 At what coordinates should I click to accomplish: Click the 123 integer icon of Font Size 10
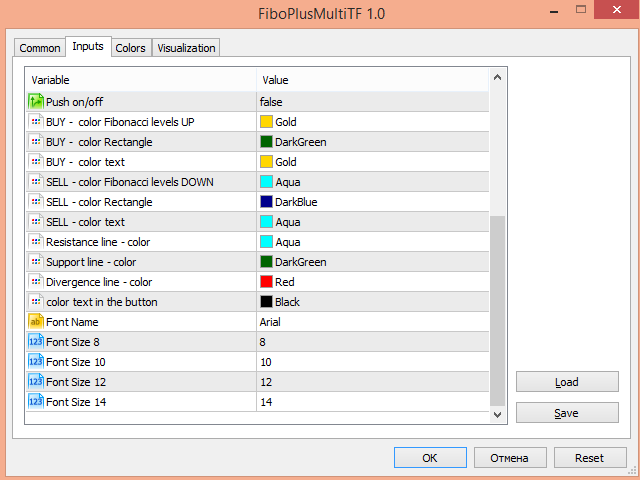36,362
